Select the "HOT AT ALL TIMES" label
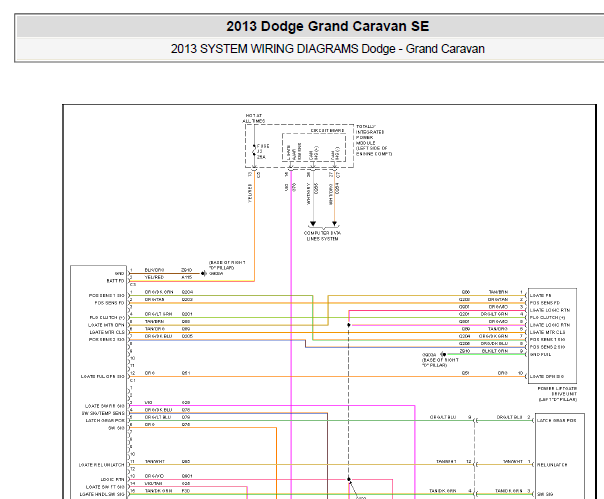 [x=253, y=118]
